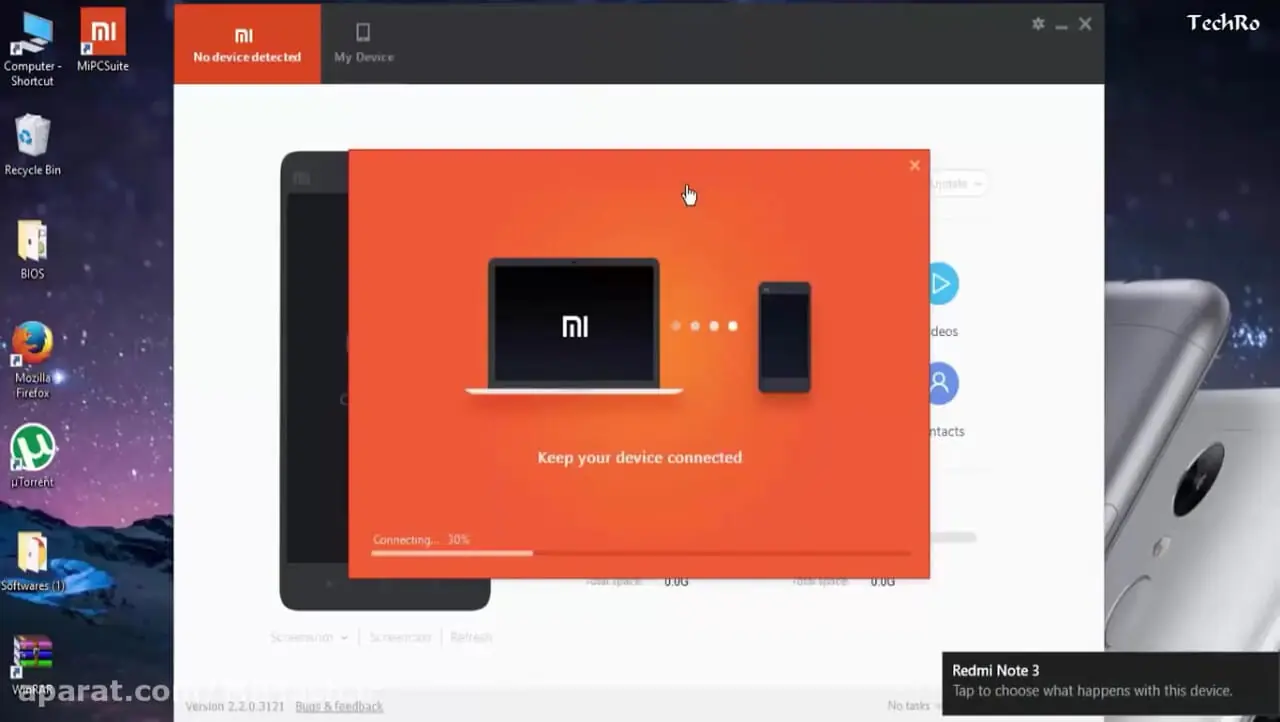The image size is (1280, 722).
Task: Click the Connecting progress bar
Action: [x=641, y=552]
